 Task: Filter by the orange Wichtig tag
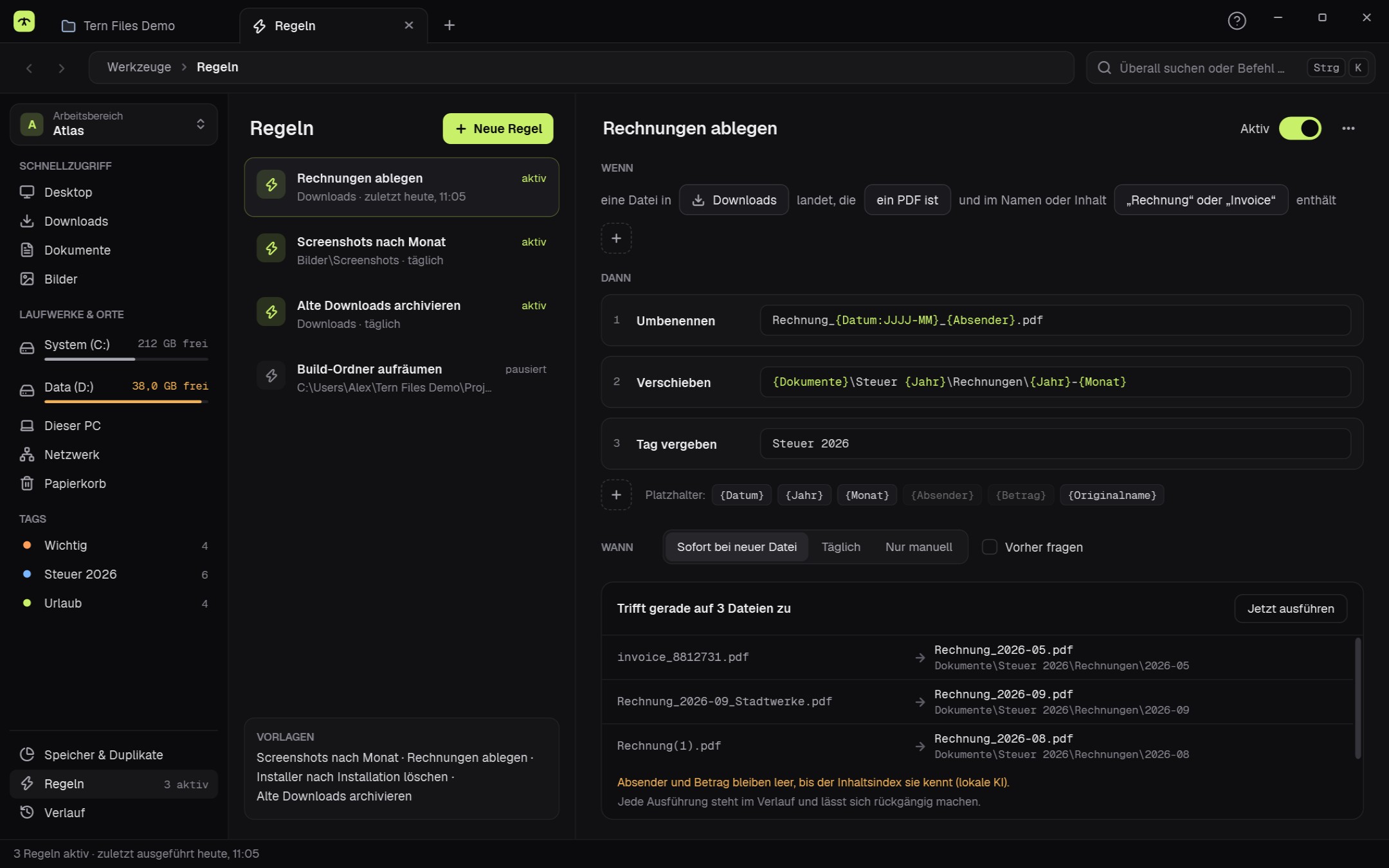(x=114, y=545)
